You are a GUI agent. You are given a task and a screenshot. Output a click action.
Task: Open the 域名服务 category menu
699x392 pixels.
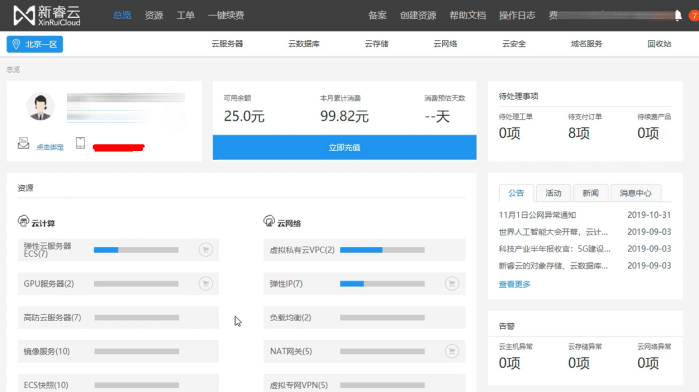pos(587,44)
